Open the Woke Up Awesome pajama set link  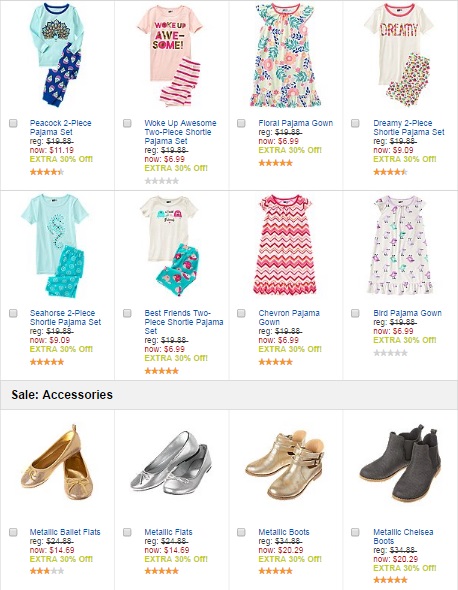pos(180,132)
